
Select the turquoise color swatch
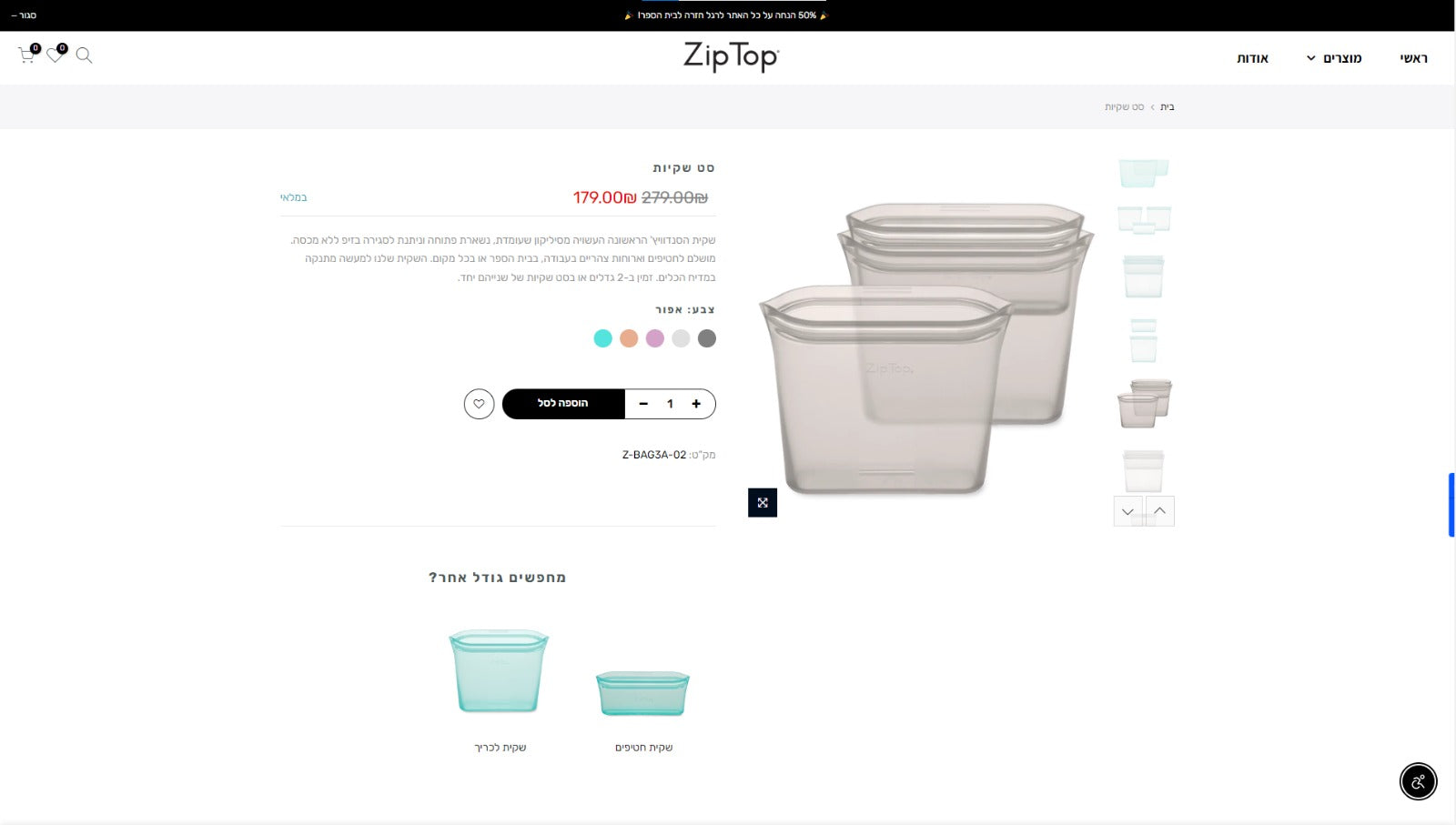(x=602, y=338)
